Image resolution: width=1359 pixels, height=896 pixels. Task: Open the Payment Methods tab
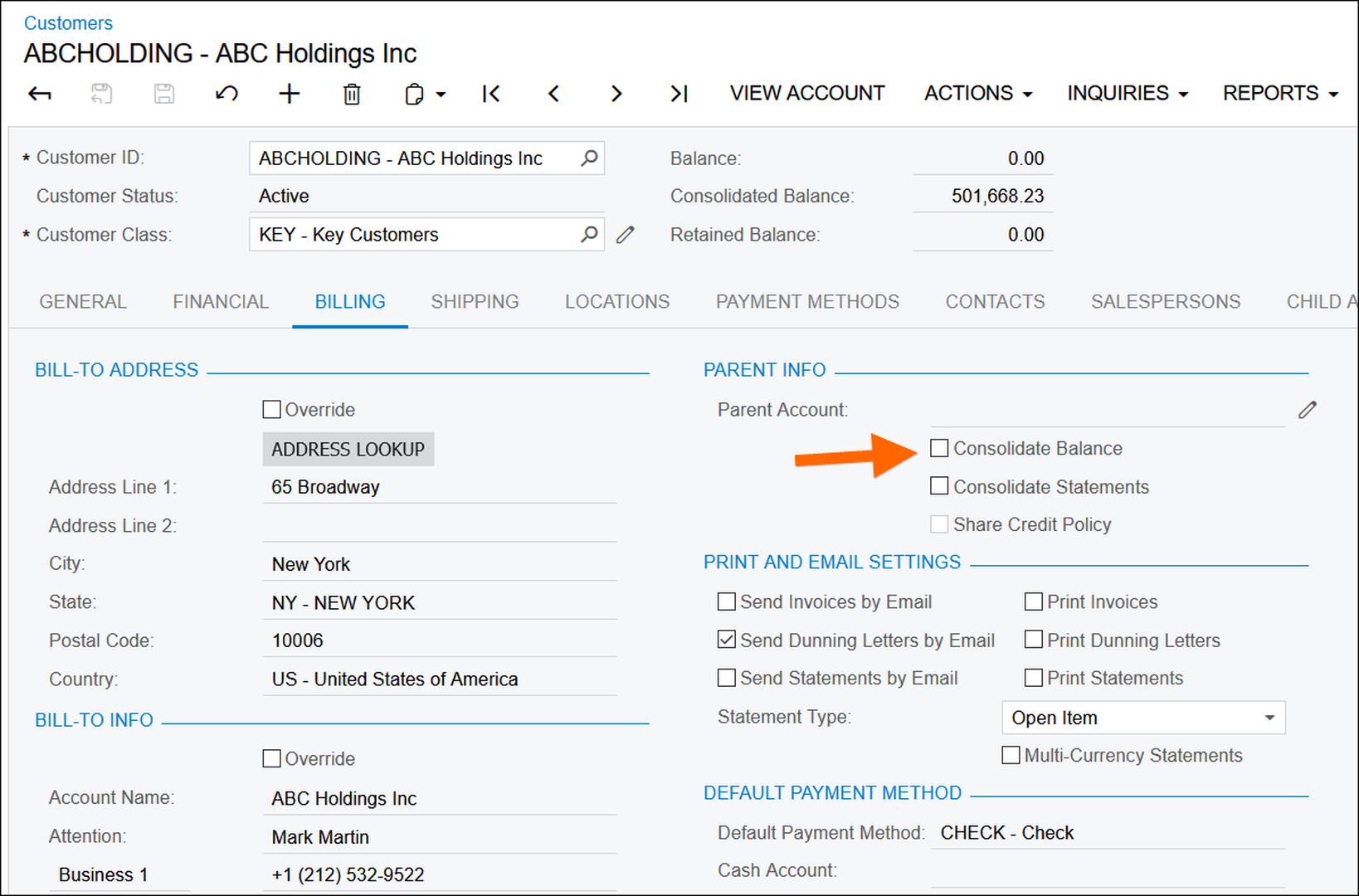click(x=807, y=302)
